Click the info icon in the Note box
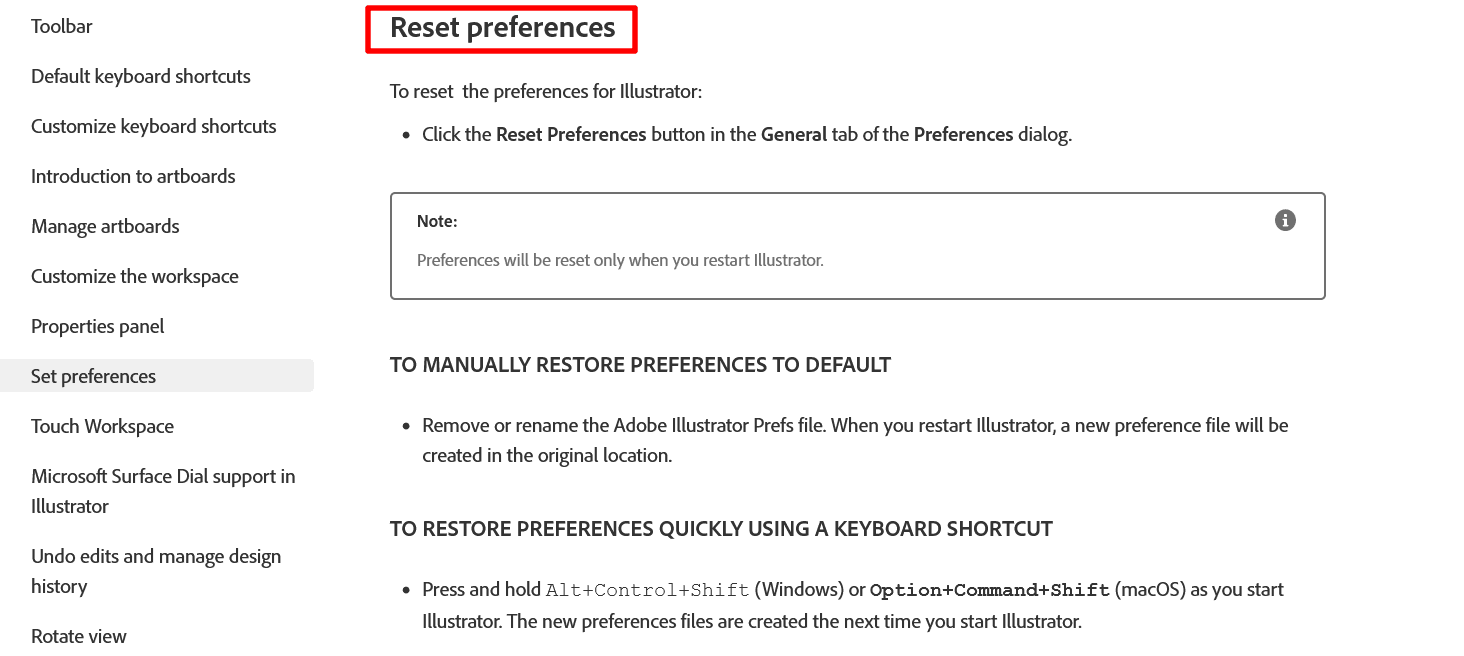 (1285, 221)
